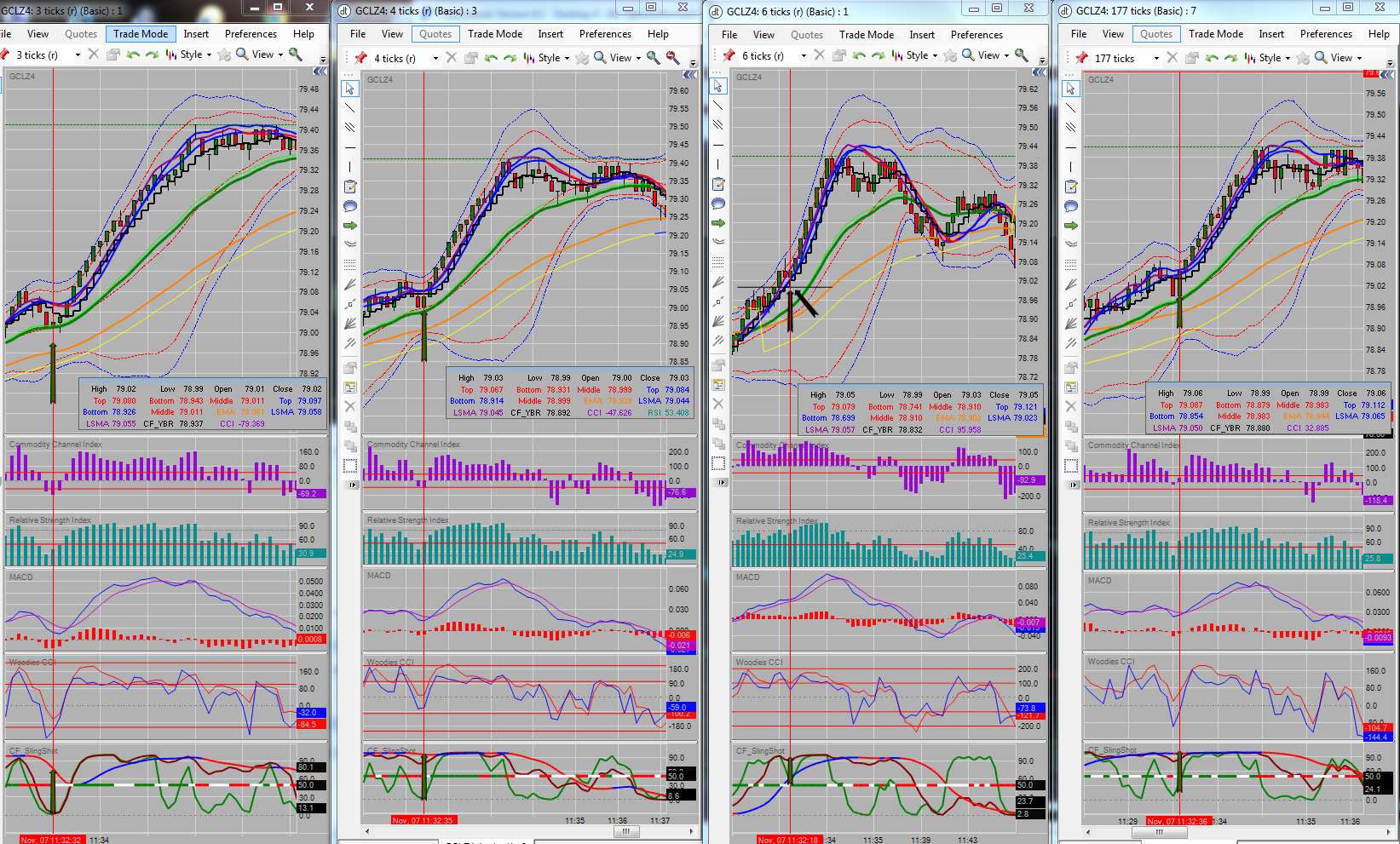This screenshot has width=1400, height=844.
Task: Insert speech bubble in 4 ticks window
Action: pyautogui.click(x=349, y=206)
